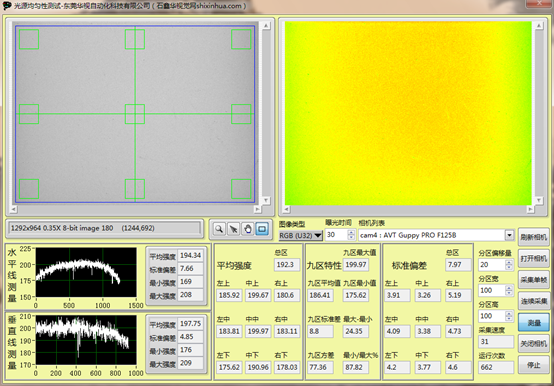Increase exposure time with the up stepper
Image resolution: width=554 pixels, height=386 pixels.
[x=351, y=232]
